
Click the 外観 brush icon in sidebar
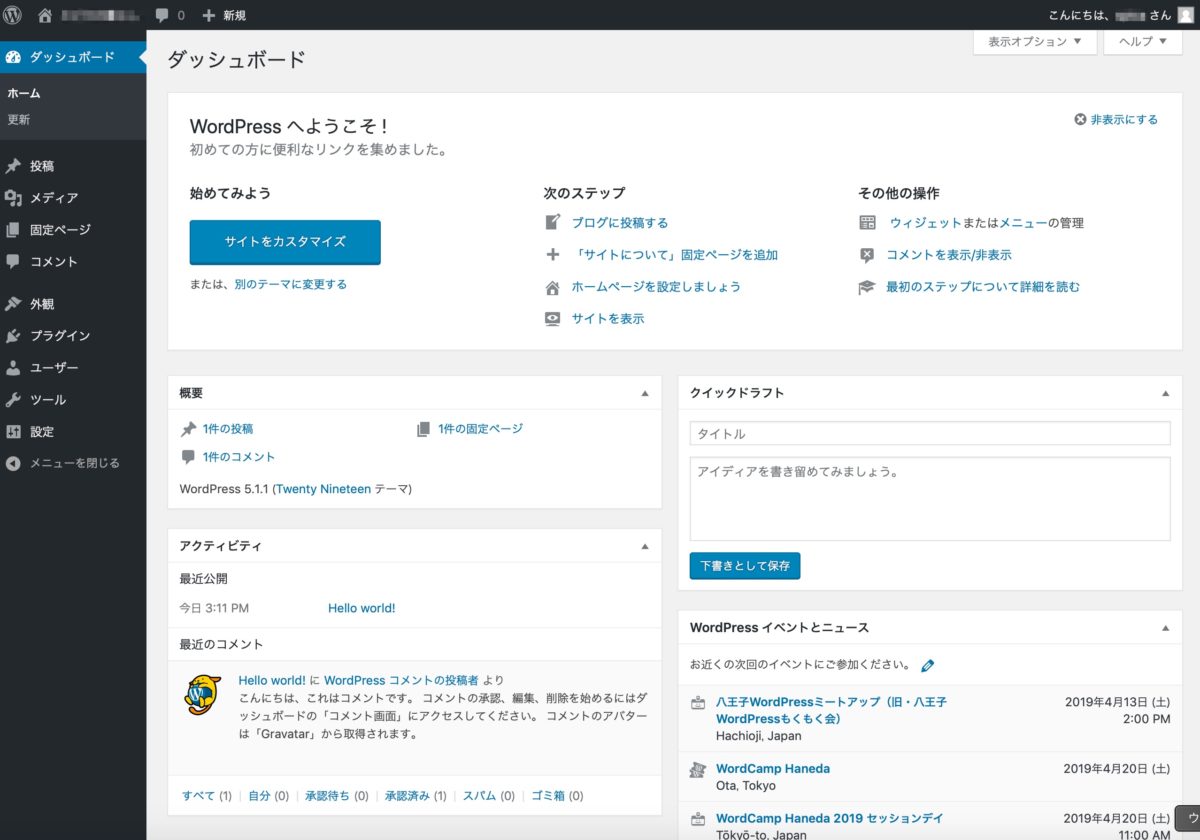pyautogui.click(x=13, y=304)
